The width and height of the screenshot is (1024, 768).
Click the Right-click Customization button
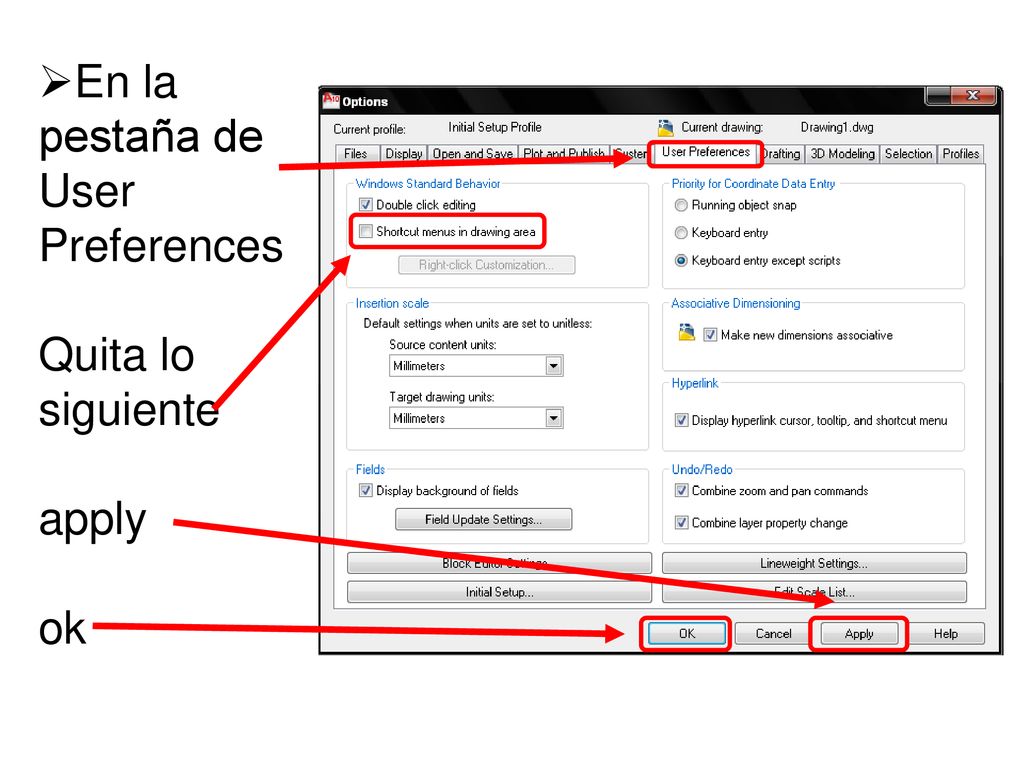tap(487, 264)
